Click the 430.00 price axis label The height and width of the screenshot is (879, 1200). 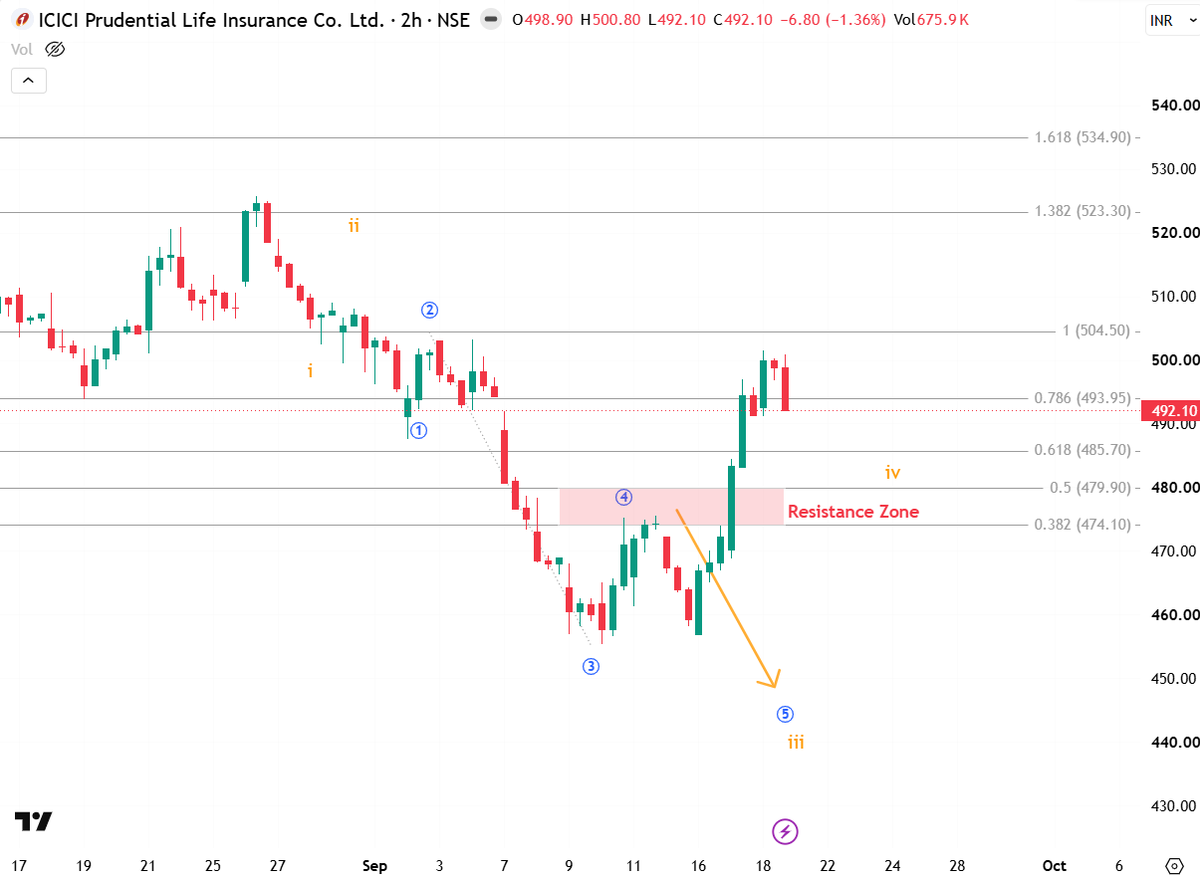point(1172,806)
